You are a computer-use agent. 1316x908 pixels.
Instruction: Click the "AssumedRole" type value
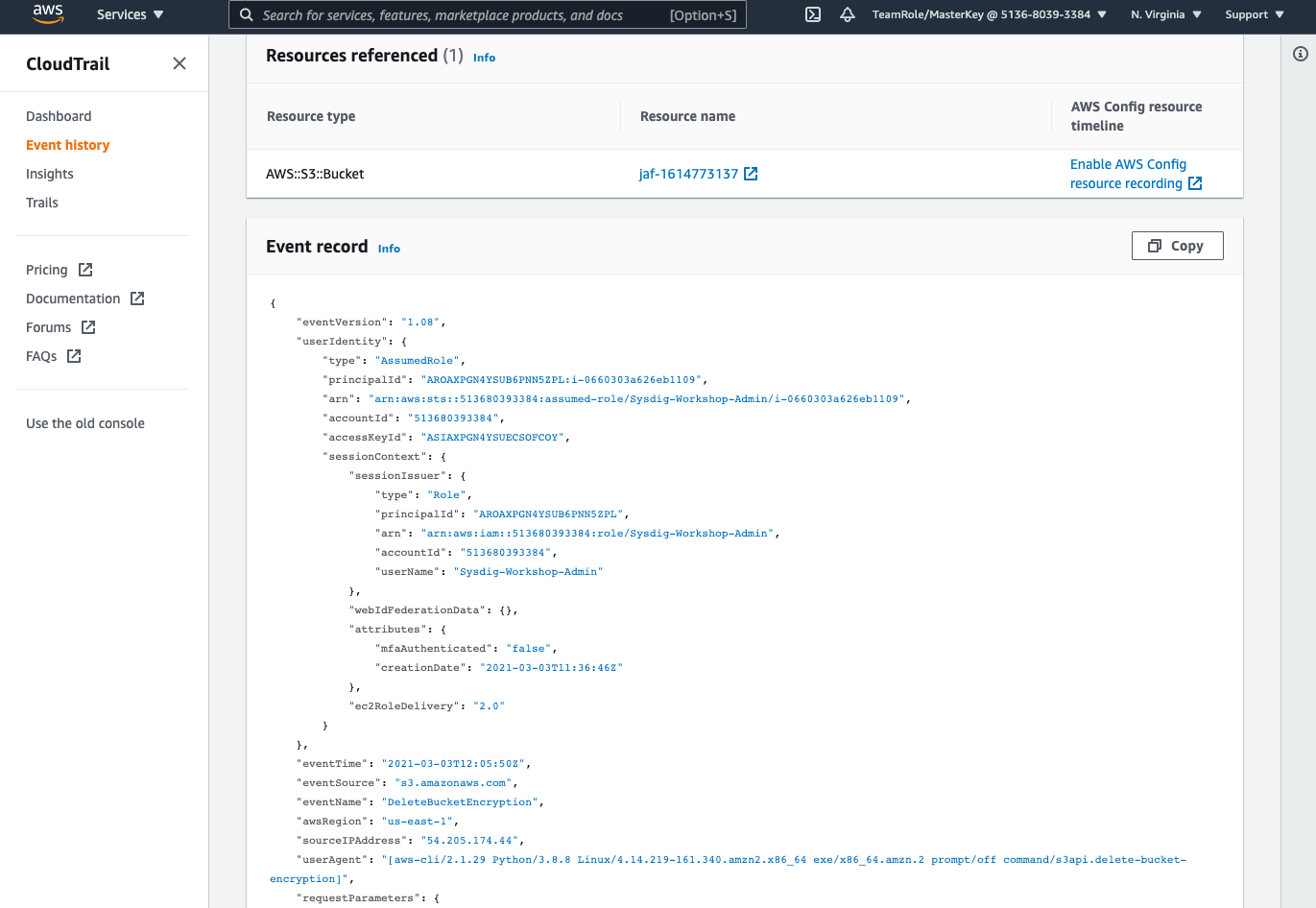(x=418, y=361)
